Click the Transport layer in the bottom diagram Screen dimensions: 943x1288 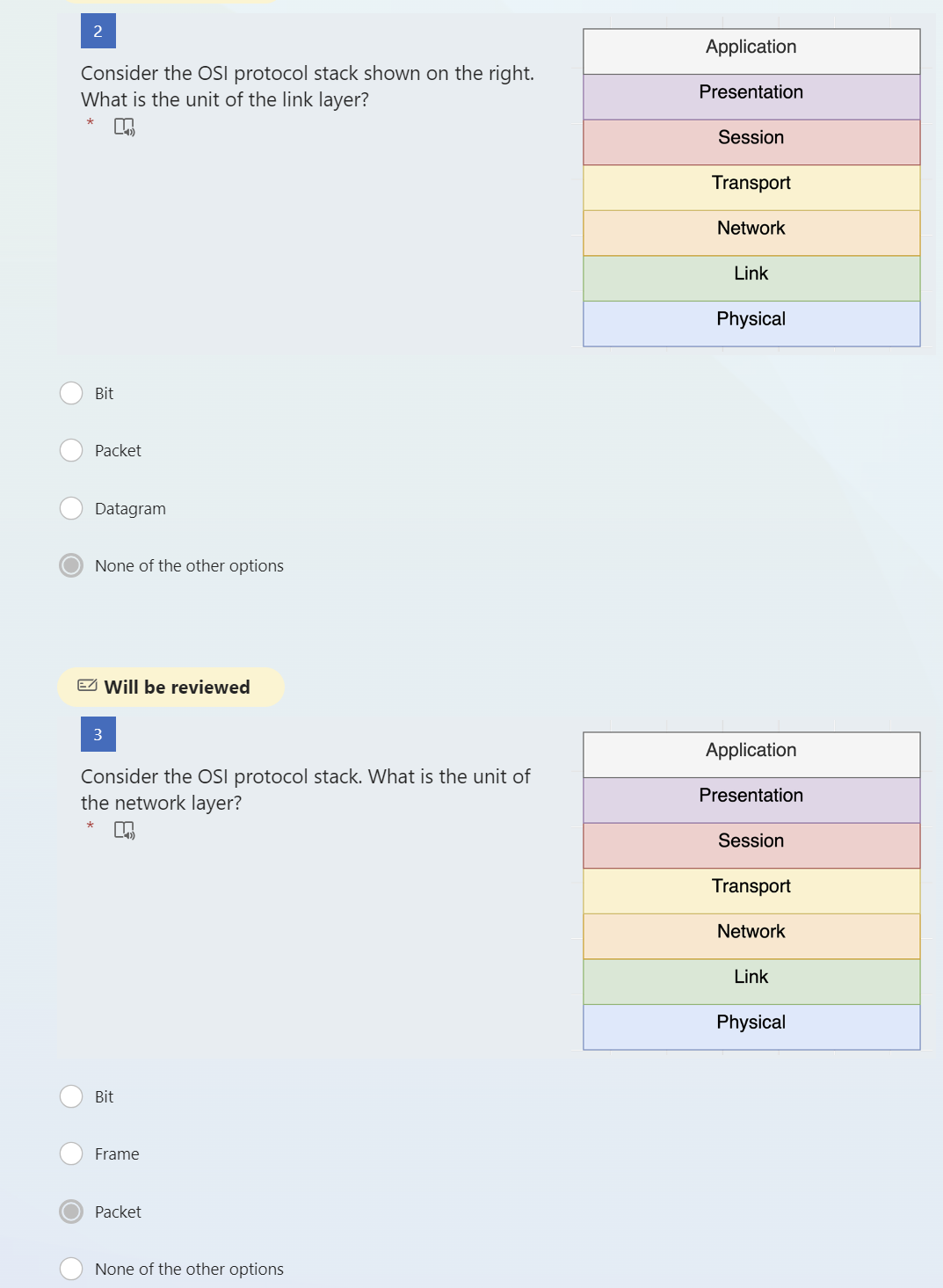[x=751, y=886]
